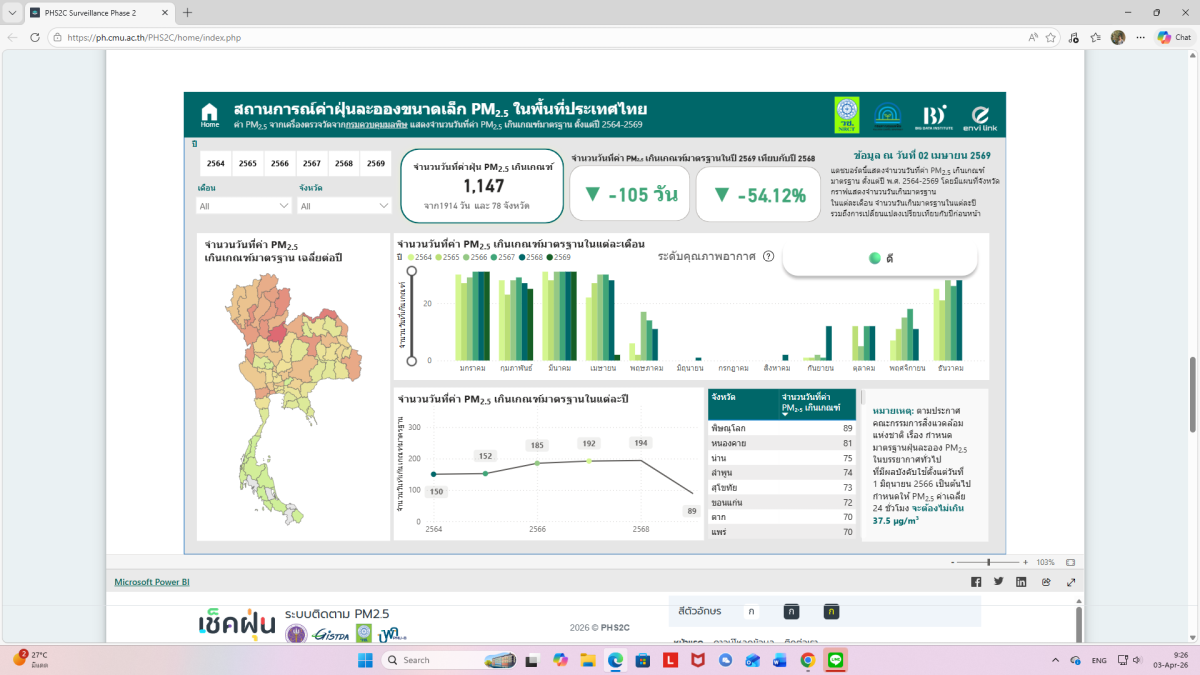Open the เดือน (month) dropdown filter
1200x675 pixels.
[244, 206]
